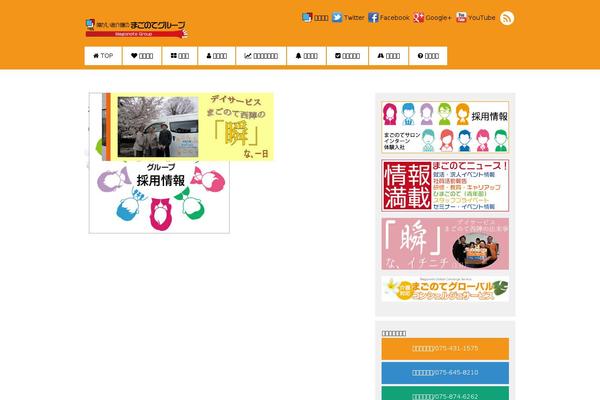The image size is (600, 400).
Task: Open the Twitter link in the header
Action: click(348, 18)
